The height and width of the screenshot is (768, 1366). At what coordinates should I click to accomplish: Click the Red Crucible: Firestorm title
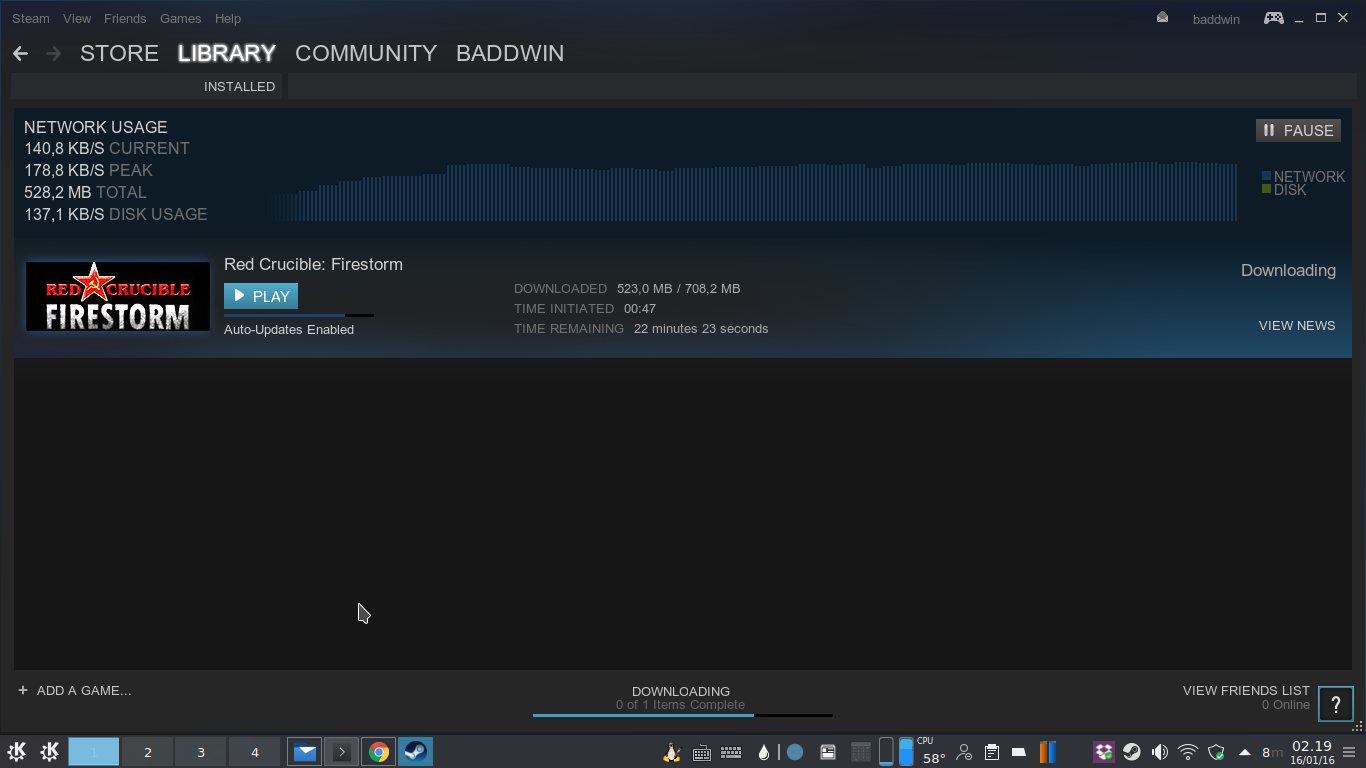313,264
